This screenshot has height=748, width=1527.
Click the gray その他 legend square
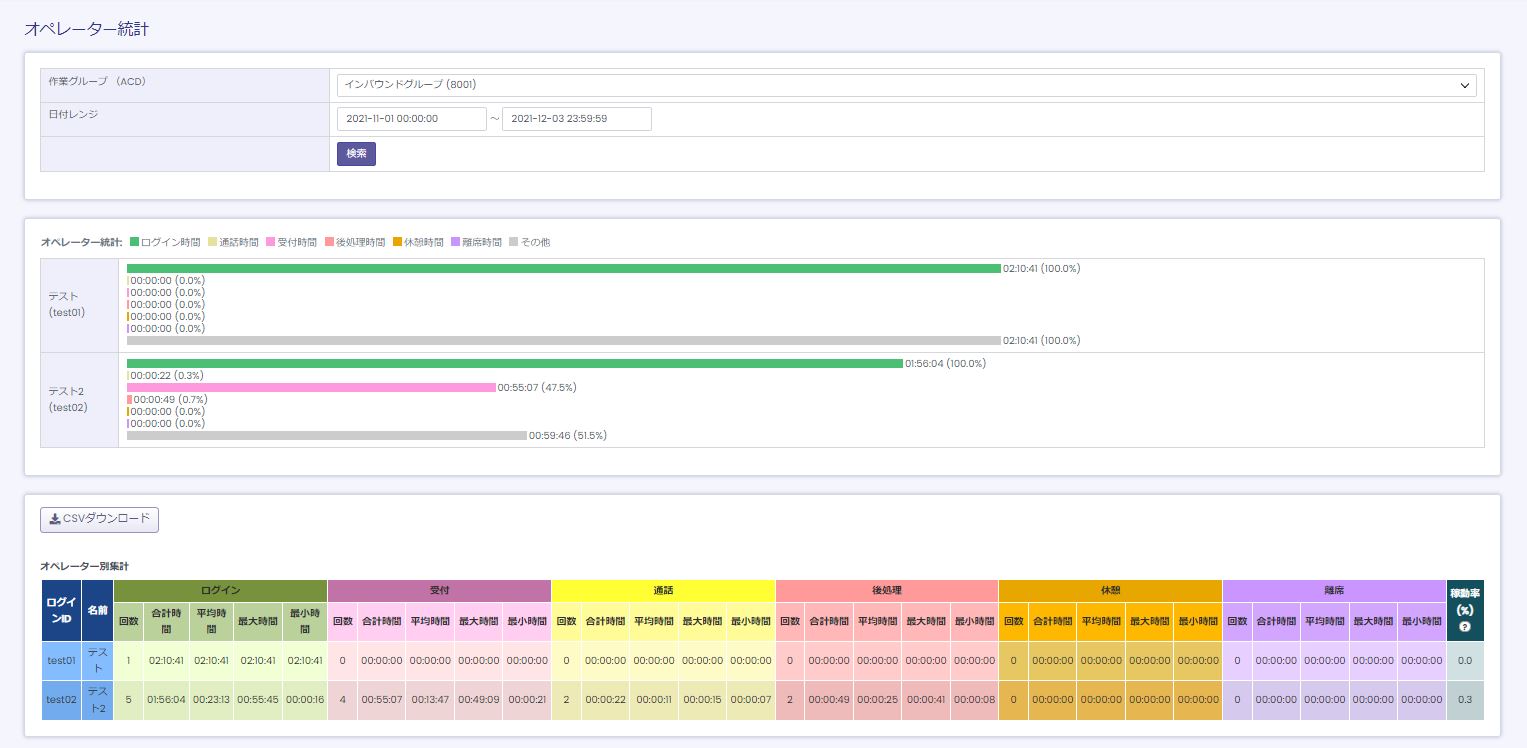(514, 242)
